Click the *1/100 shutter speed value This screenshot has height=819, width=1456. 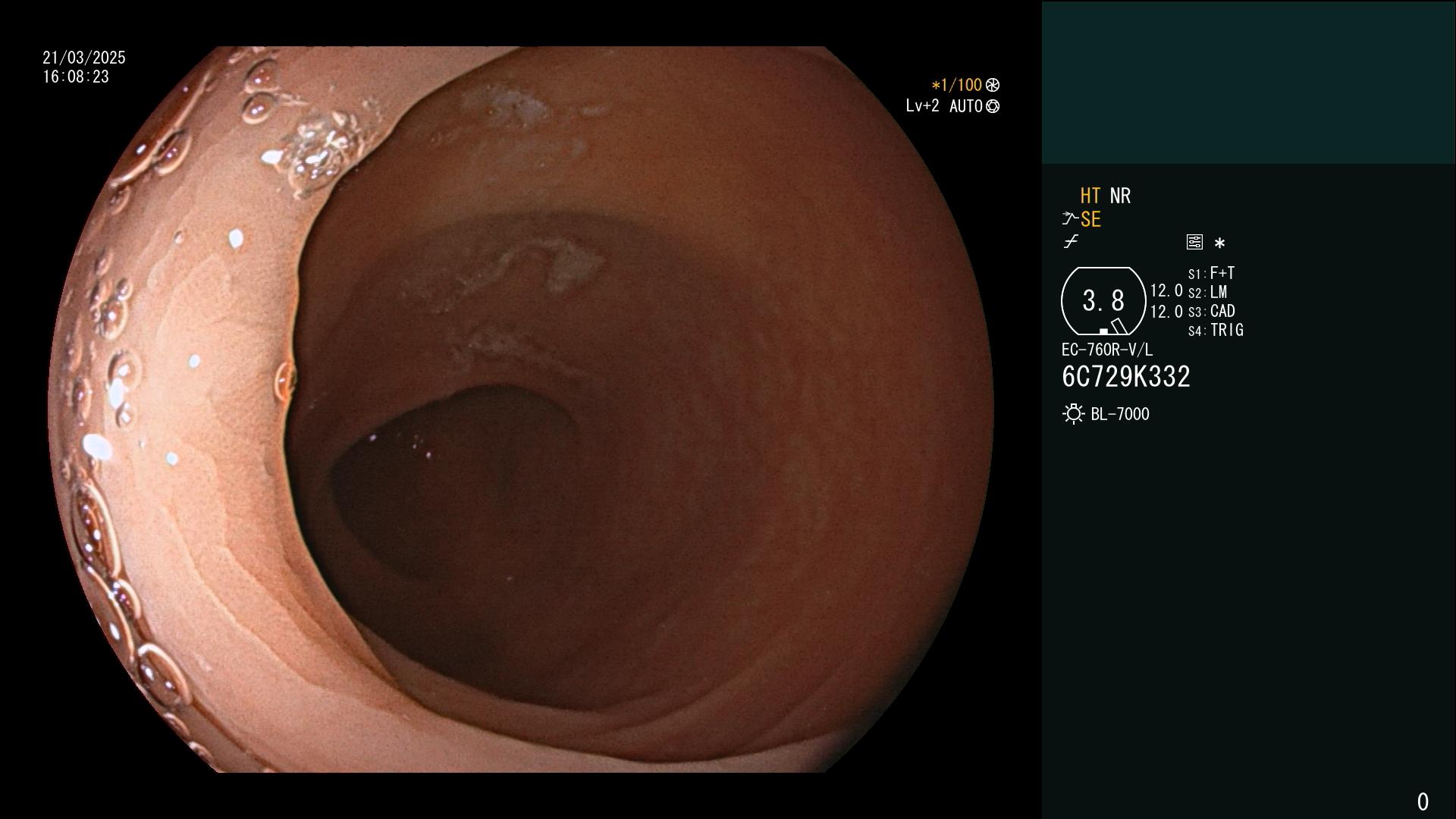956,85
